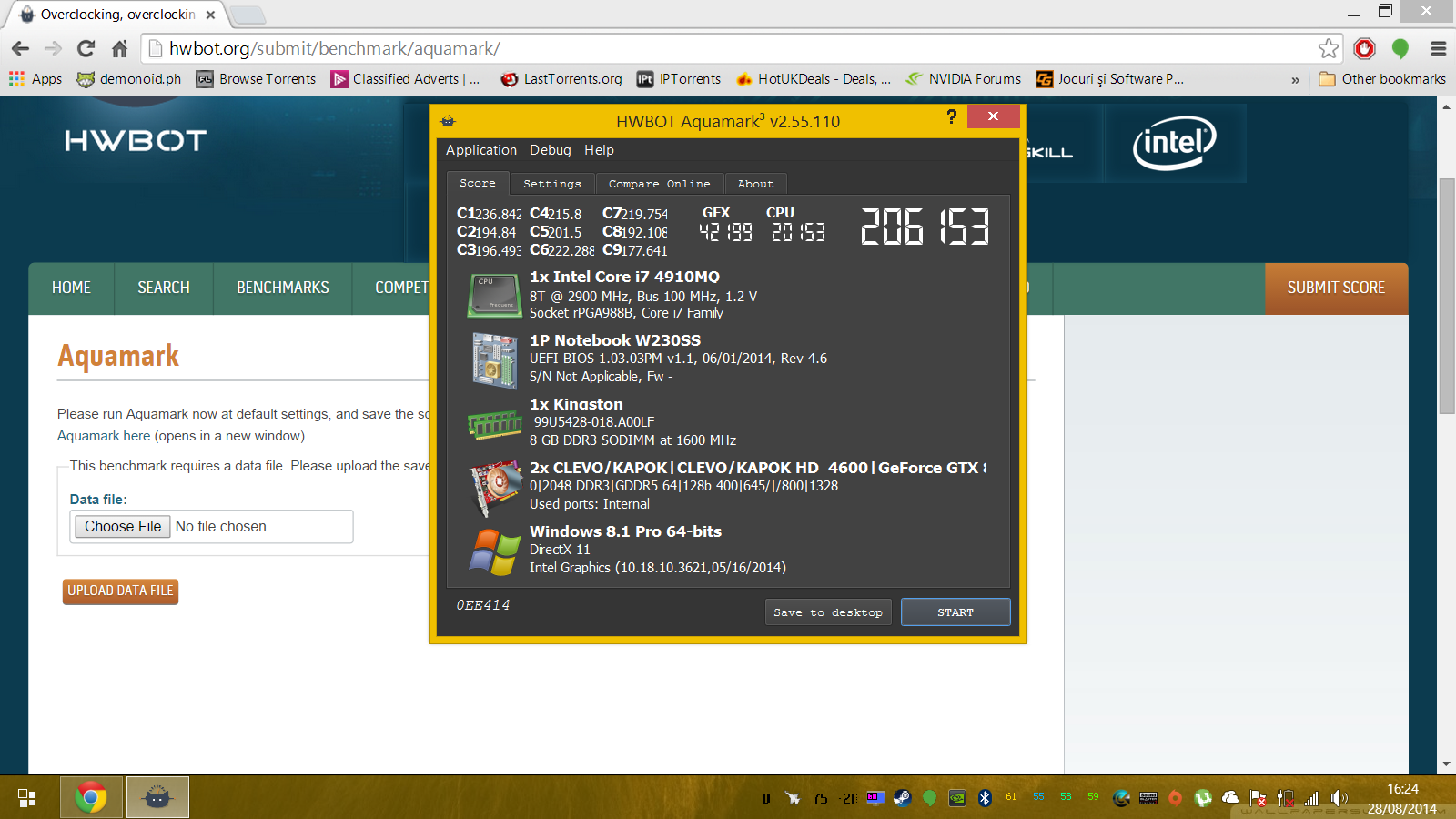
Task: Click UPLOAD DATA FILE button
Action: 120,591
